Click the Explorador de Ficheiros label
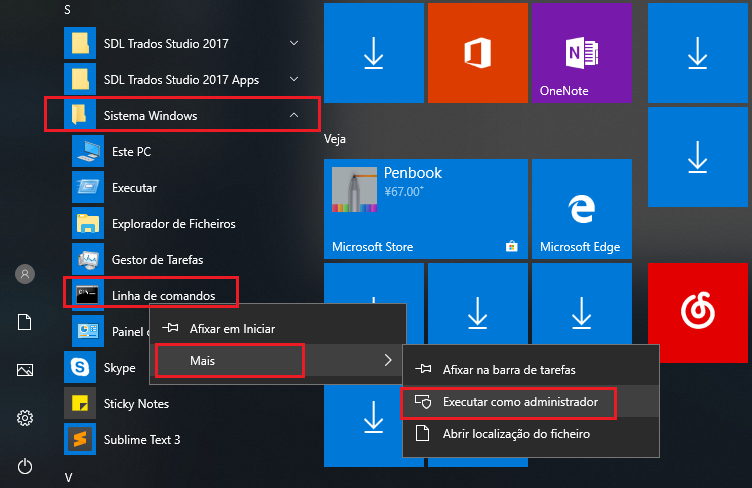 pos(174,224)
